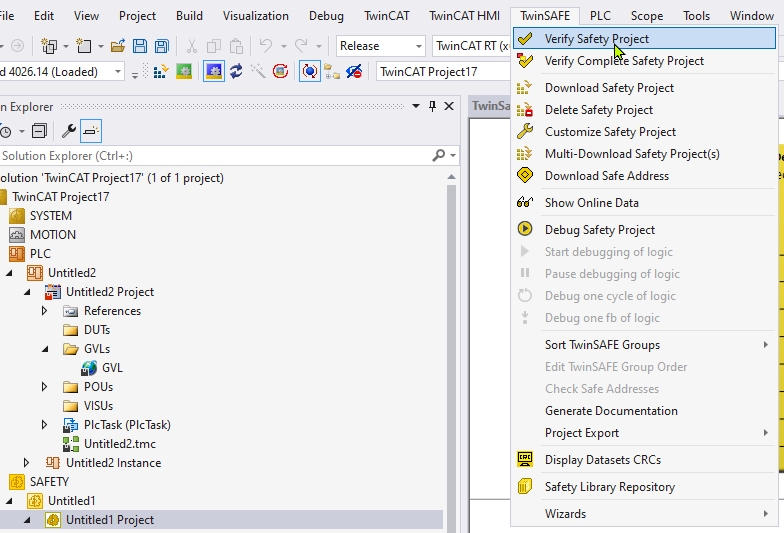Click the Cut scissors icon

pos(192,46)
